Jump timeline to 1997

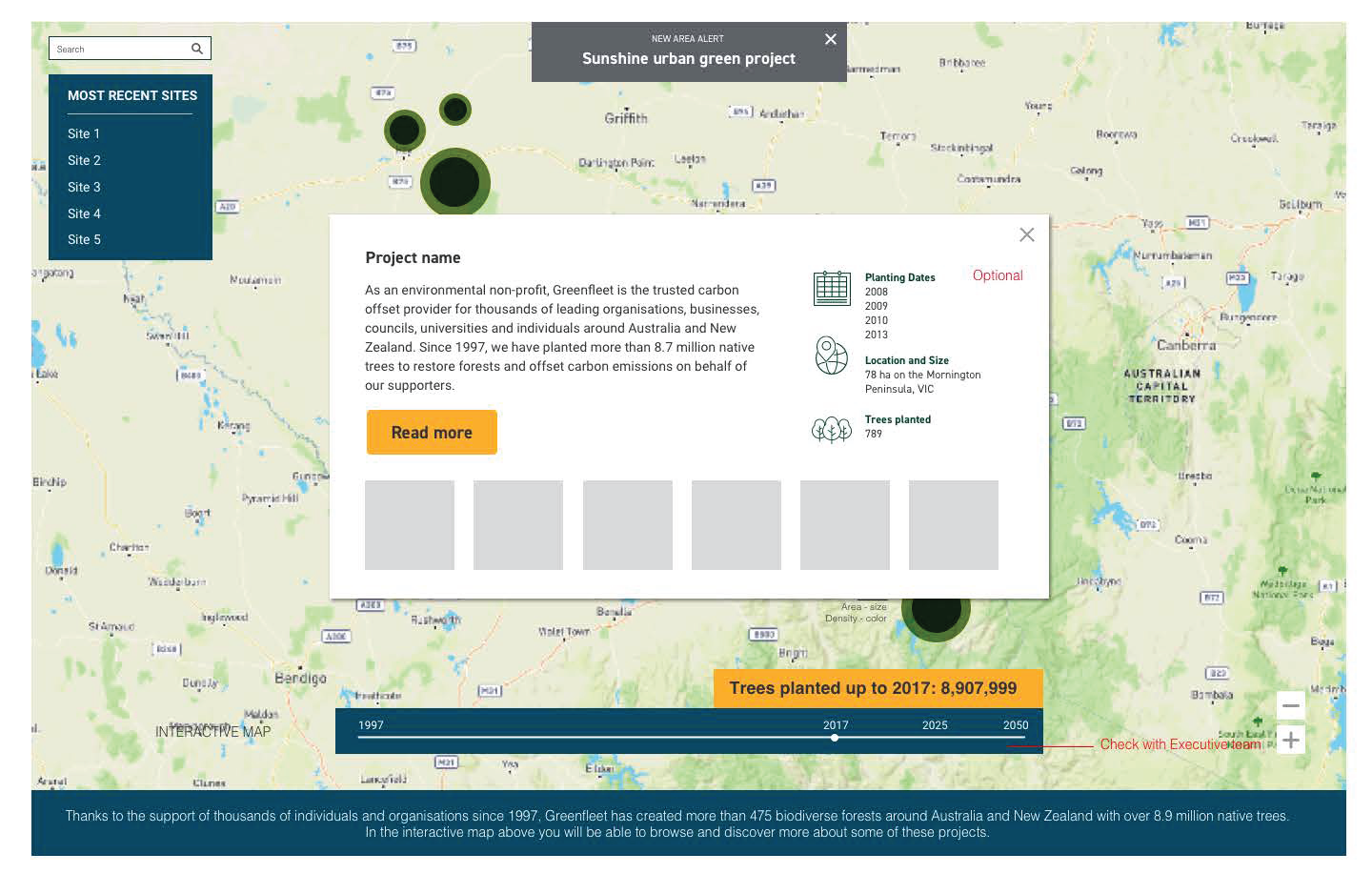[x=371, y=725]
